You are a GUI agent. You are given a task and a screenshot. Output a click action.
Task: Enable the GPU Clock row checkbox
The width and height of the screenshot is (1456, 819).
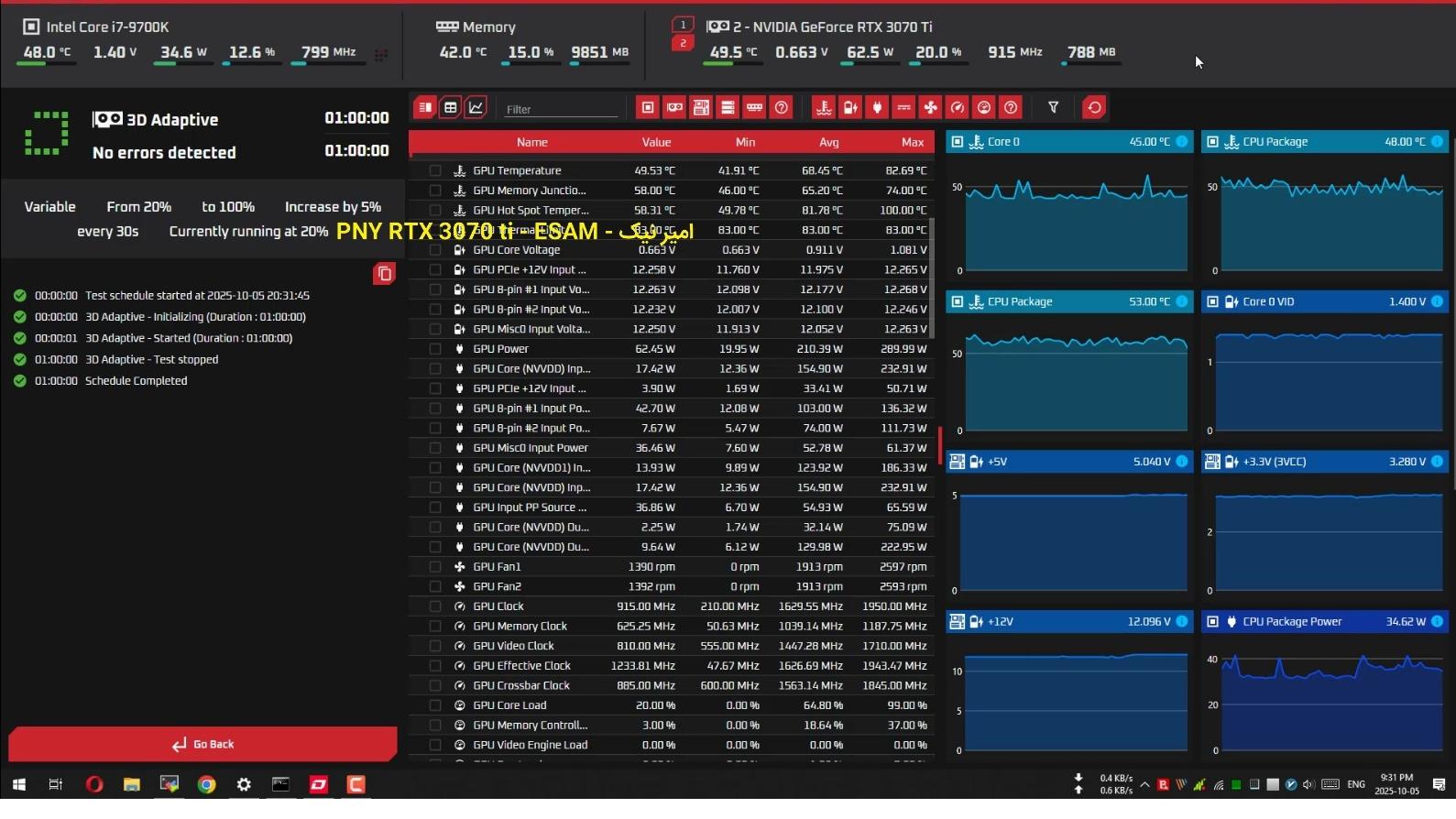435,606
